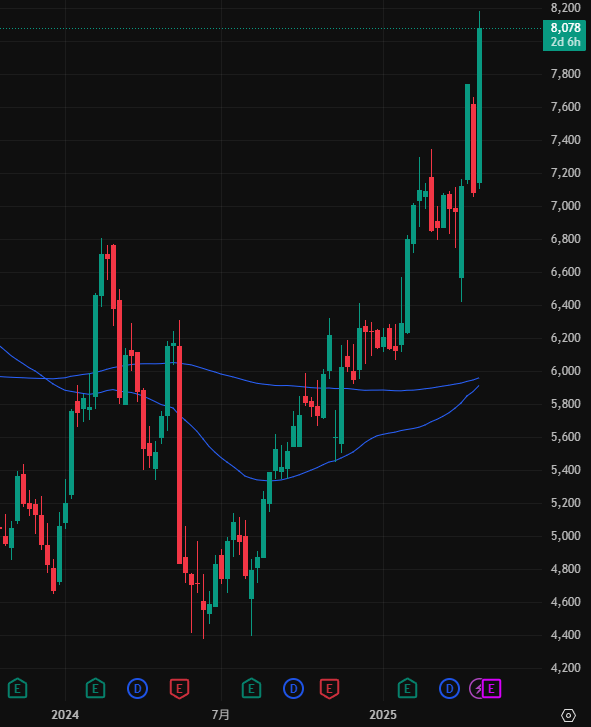591x727 pixels.
Task: Click the 6,800 price axis label
Action: click(566, 239)
